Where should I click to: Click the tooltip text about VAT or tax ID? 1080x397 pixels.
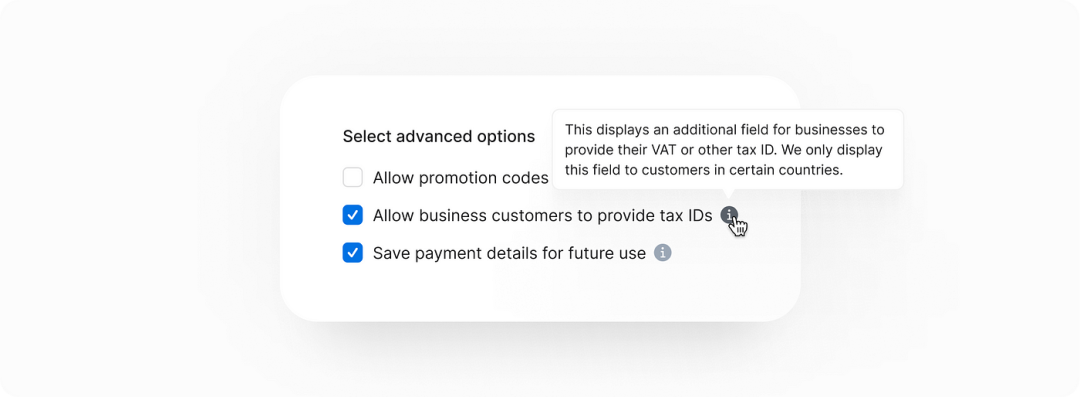[x=725, y=150]
